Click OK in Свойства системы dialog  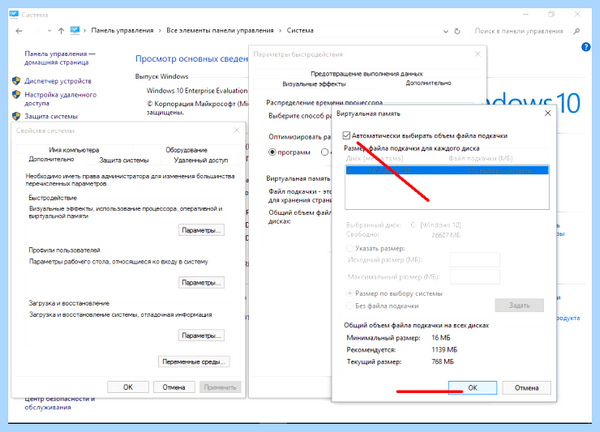128,387
